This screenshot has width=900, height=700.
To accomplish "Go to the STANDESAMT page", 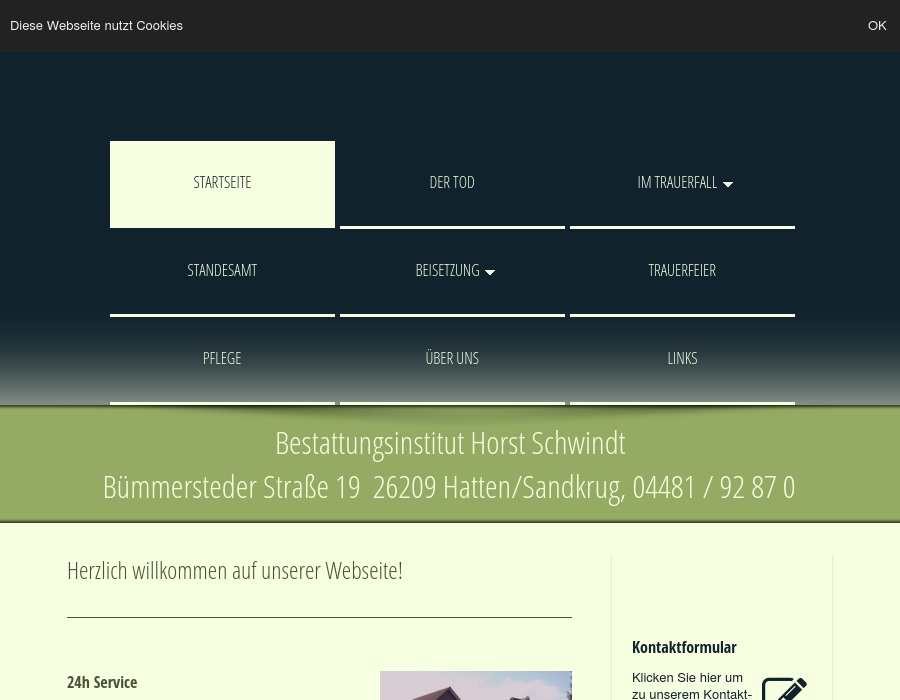I will click(222, 270).
